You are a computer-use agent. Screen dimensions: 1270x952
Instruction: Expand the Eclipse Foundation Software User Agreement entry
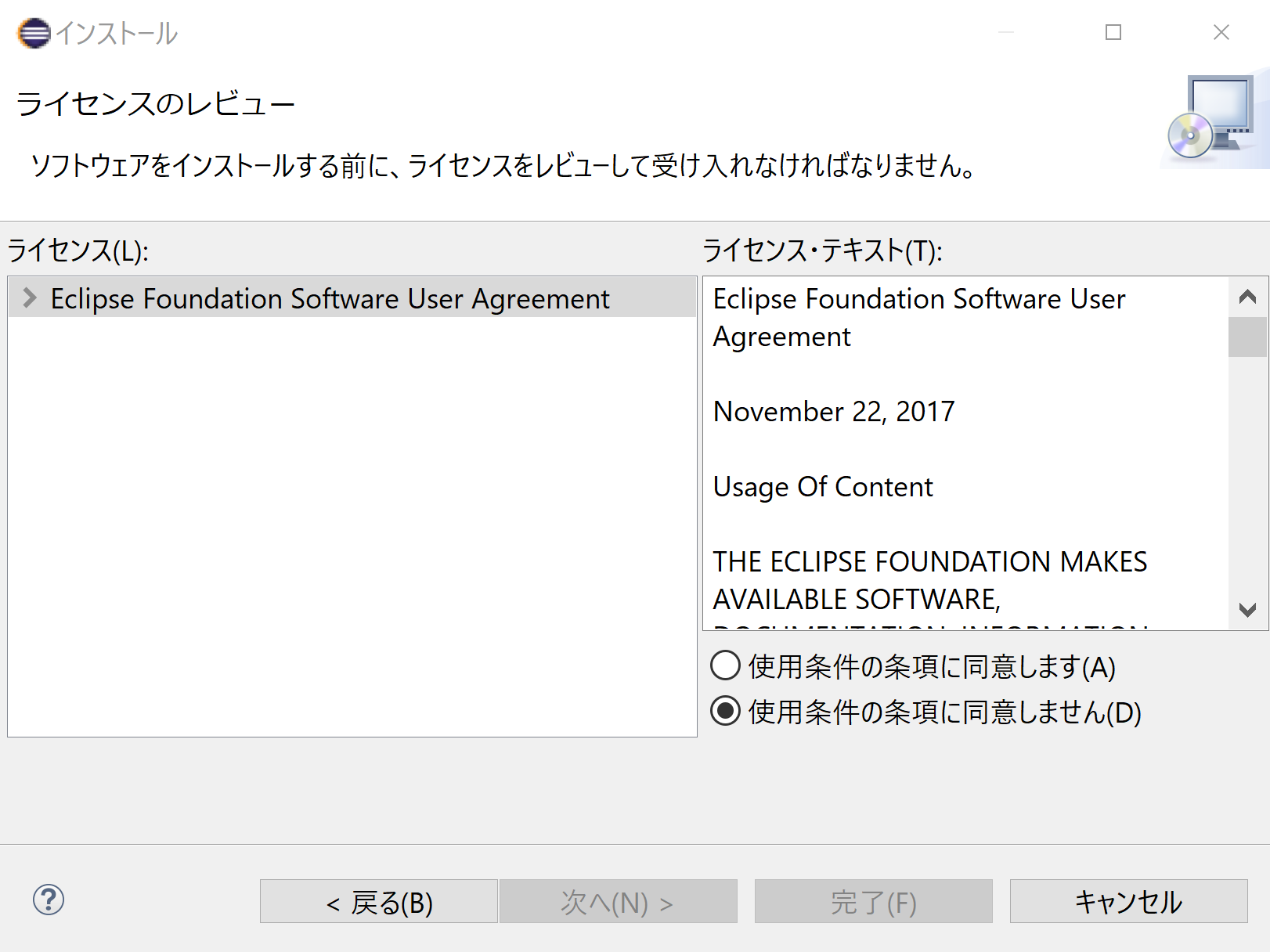pyautogui.click(x=30, y=297)
